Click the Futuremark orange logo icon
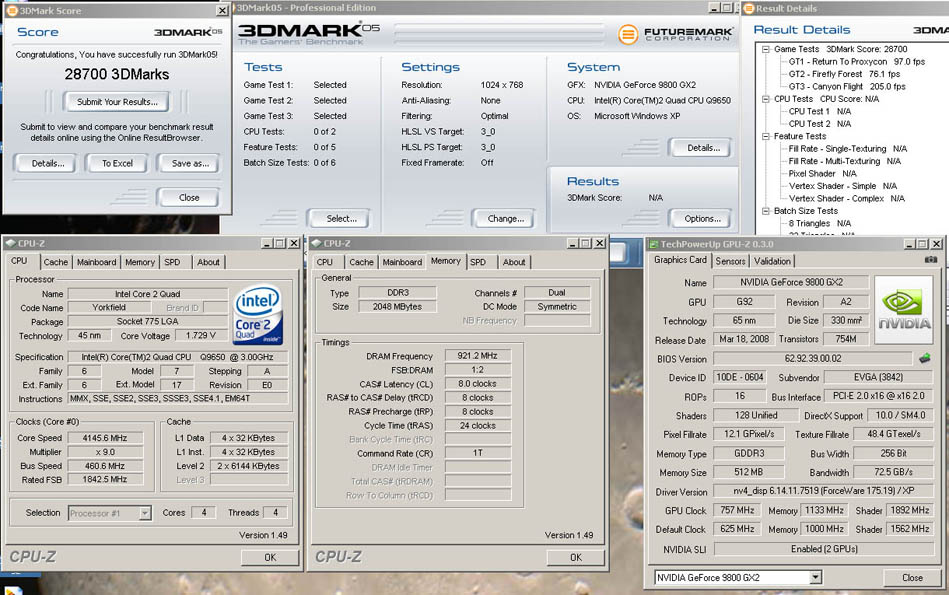The height and width of the screenshot is (595, 949). [x=628, y=34]
